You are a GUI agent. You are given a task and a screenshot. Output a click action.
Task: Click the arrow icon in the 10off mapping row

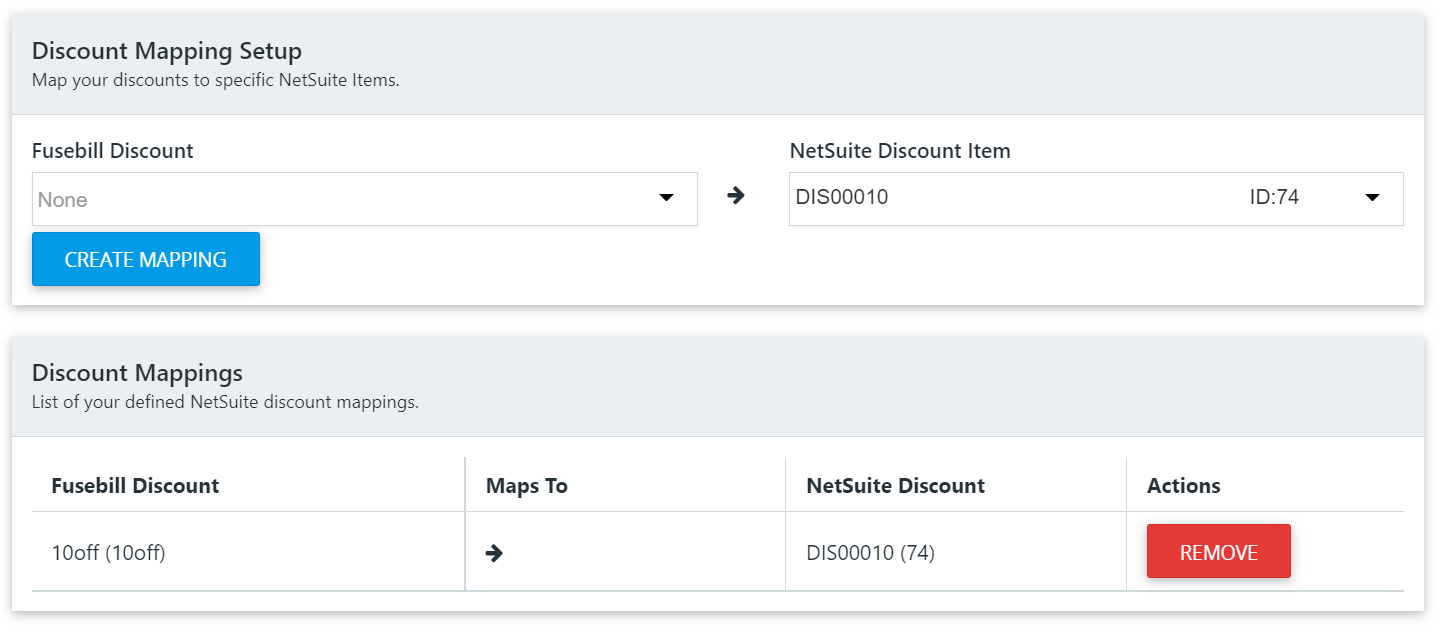pos(494,552)
